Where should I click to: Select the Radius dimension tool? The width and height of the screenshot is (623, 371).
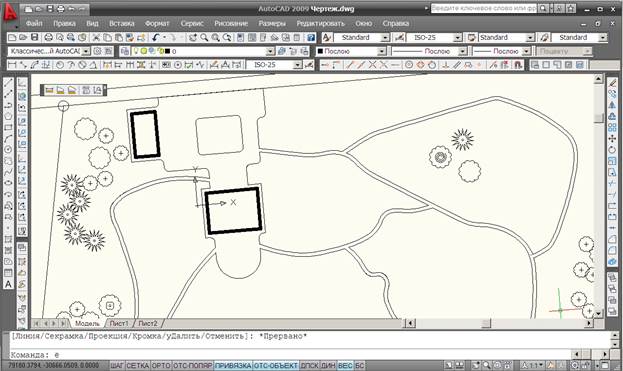click(60, 65)
